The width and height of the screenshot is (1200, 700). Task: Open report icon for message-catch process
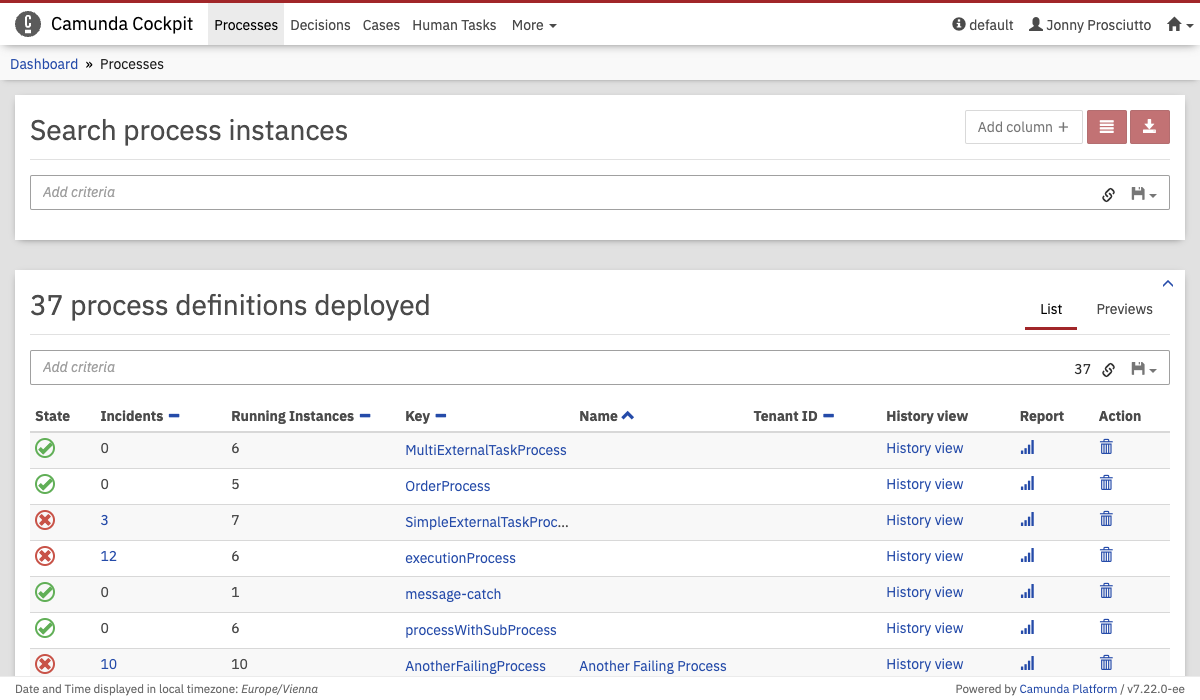click(x=1027, y=592)
